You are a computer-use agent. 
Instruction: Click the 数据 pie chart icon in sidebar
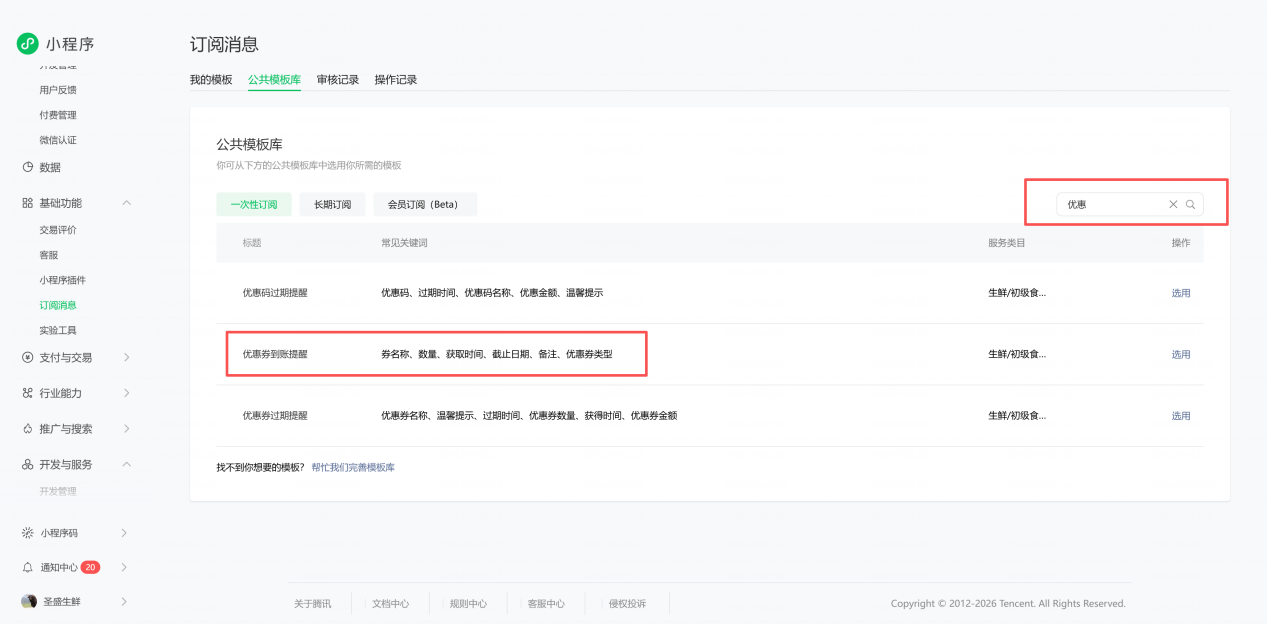click(x=28, y=167)
